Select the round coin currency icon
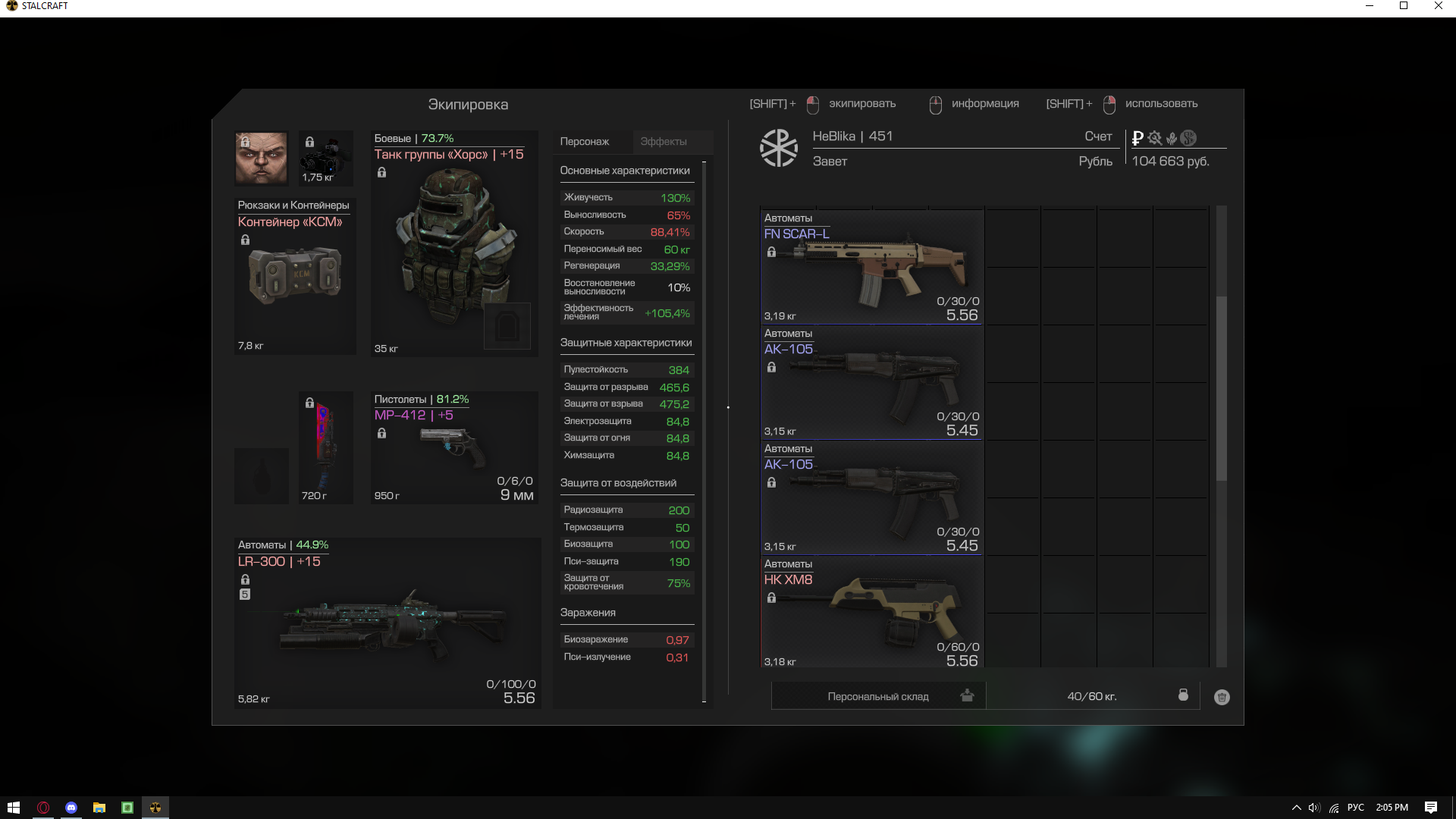Image resolution: width=1456 pixels, height=819 pixels. (x=1188, y=138)
